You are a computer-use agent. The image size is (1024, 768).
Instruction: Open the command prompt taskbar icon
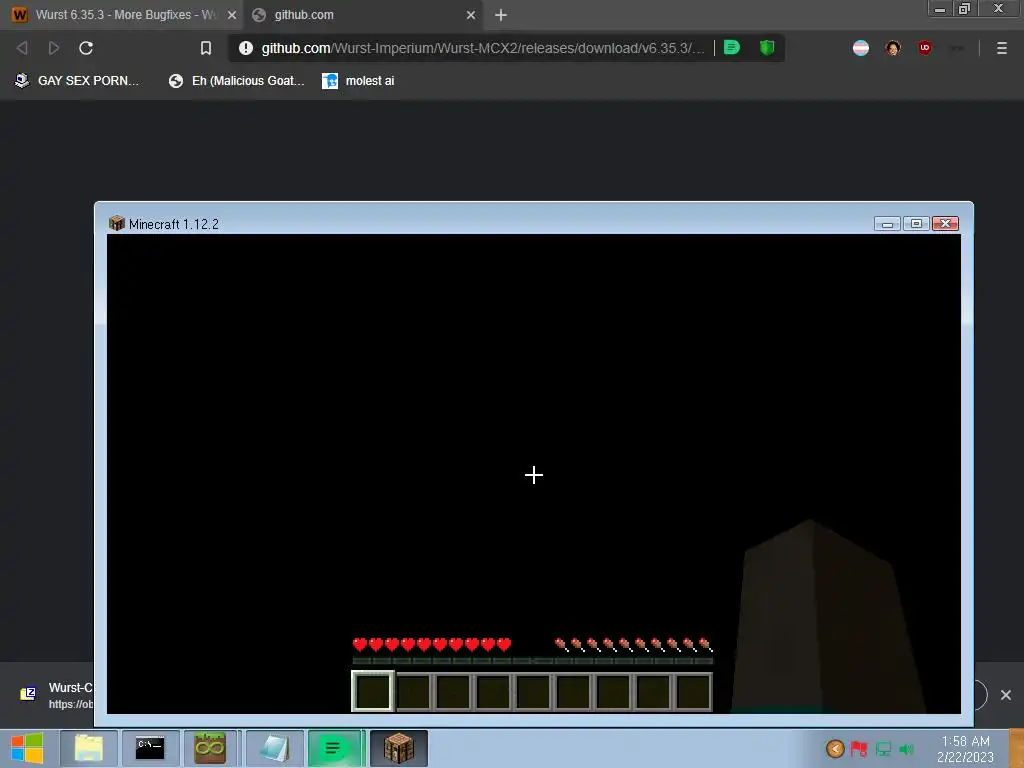tap(150, 748)
